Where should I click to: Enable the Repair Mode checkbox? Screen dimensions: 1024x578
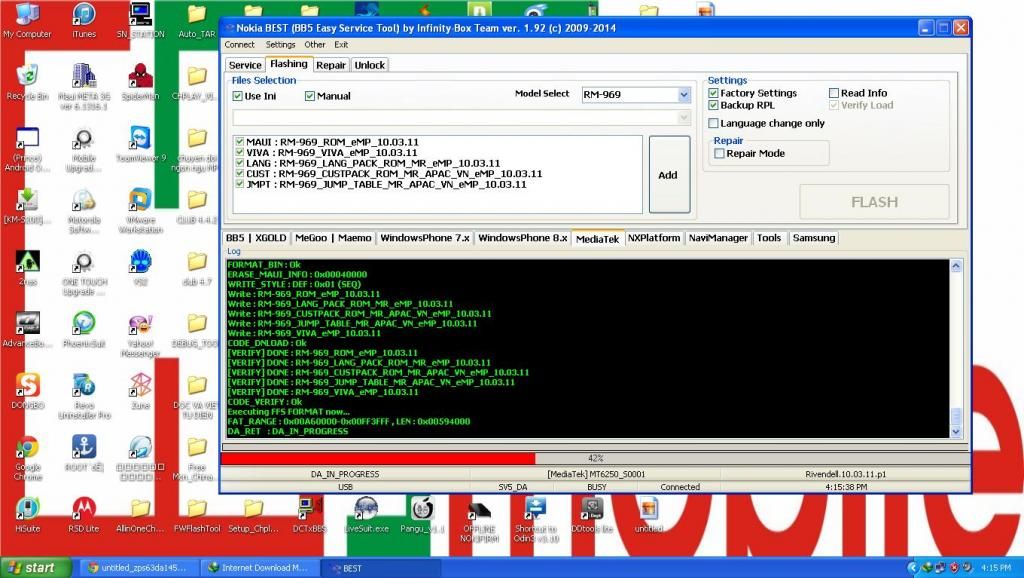pyautogui.click(x=719, y=153)
